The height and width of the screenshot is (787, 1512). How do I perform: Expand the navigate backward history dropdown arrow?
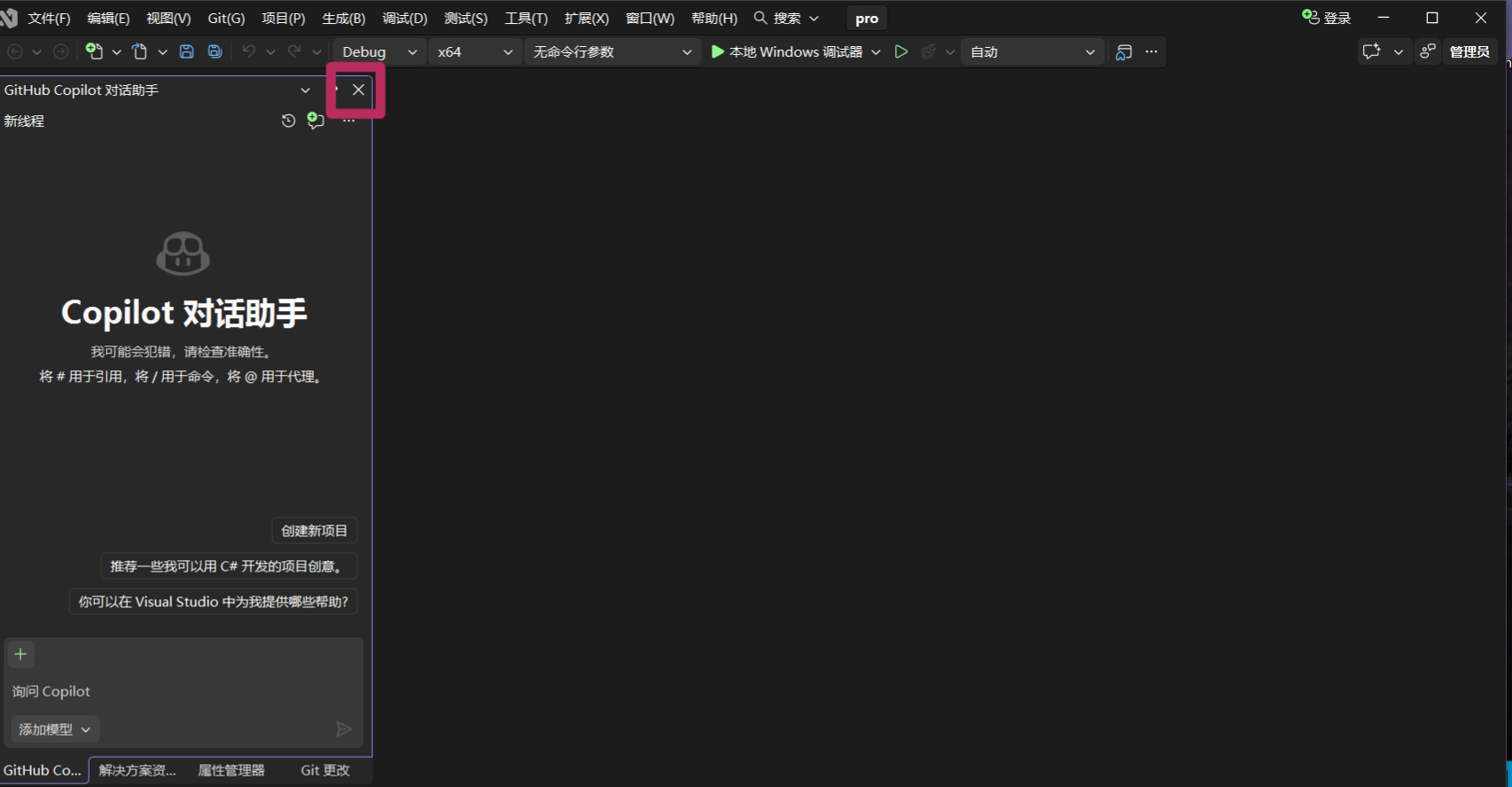pos(37,52)
